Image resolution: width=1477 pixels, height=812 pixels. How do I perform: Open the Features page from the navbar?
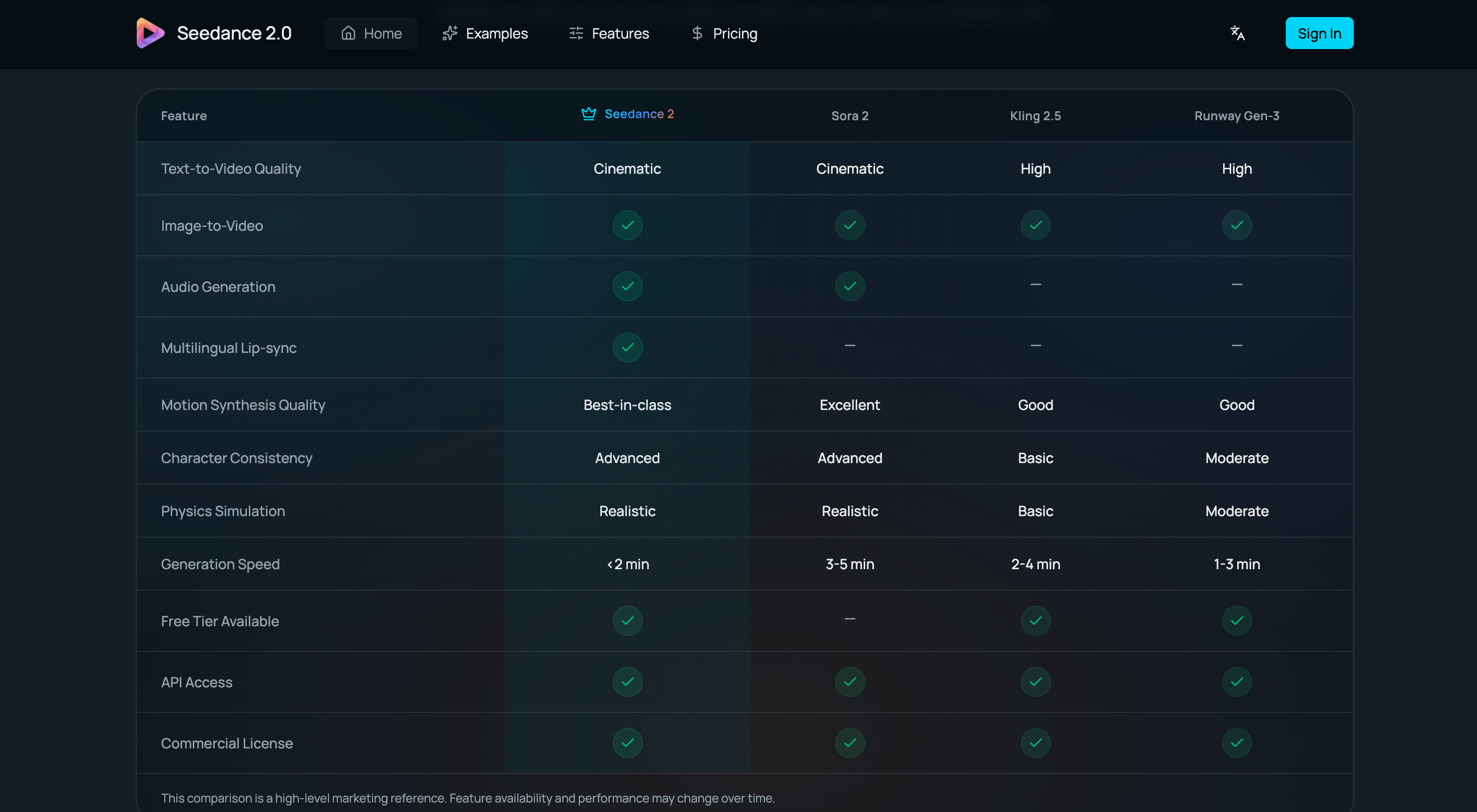pos(620,33)
